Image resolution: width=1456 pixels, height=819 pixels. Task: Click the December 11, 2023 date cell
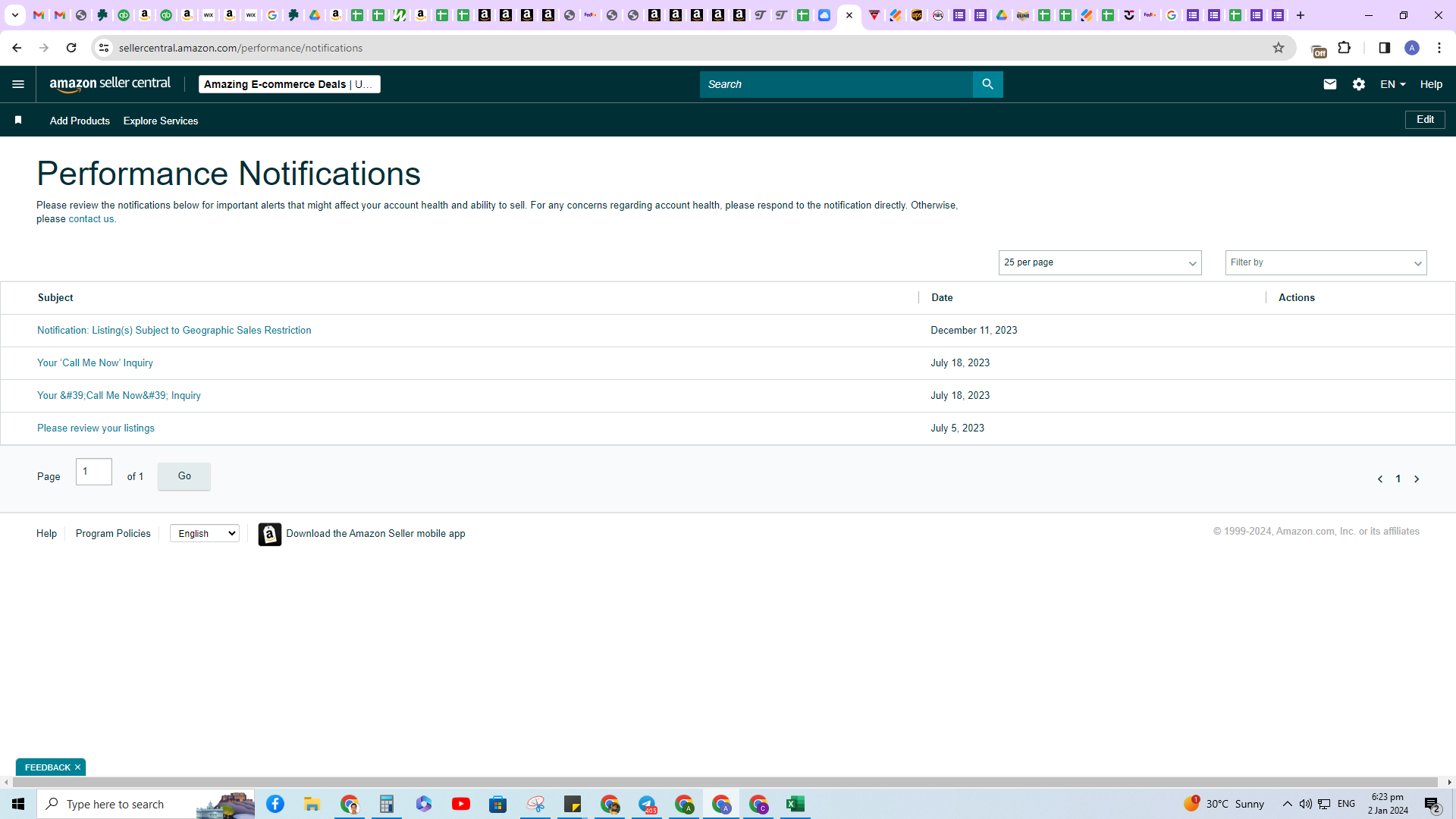[x=974, y=330]
